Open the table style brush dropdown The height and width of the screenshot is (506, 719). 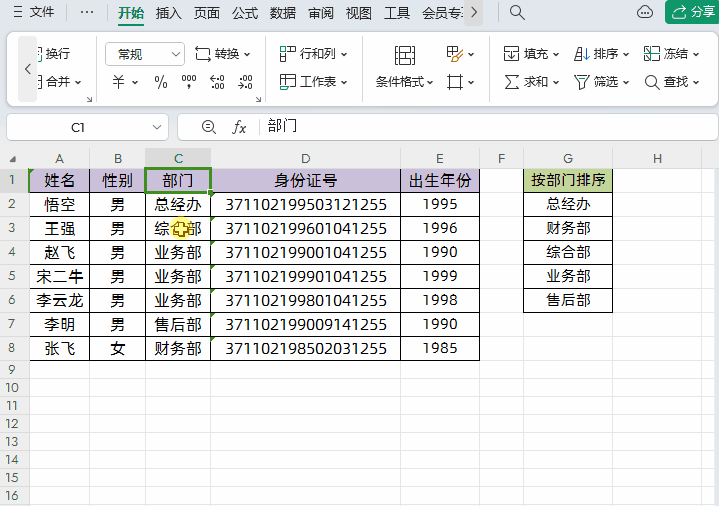[460, 54]
